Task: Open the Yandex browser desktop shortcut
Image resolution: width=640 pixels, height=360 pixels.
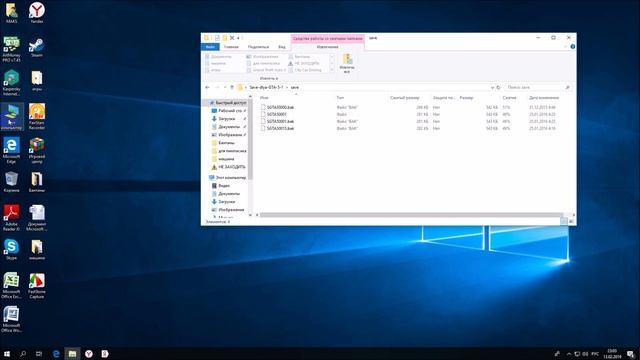Action: [37, 12]
